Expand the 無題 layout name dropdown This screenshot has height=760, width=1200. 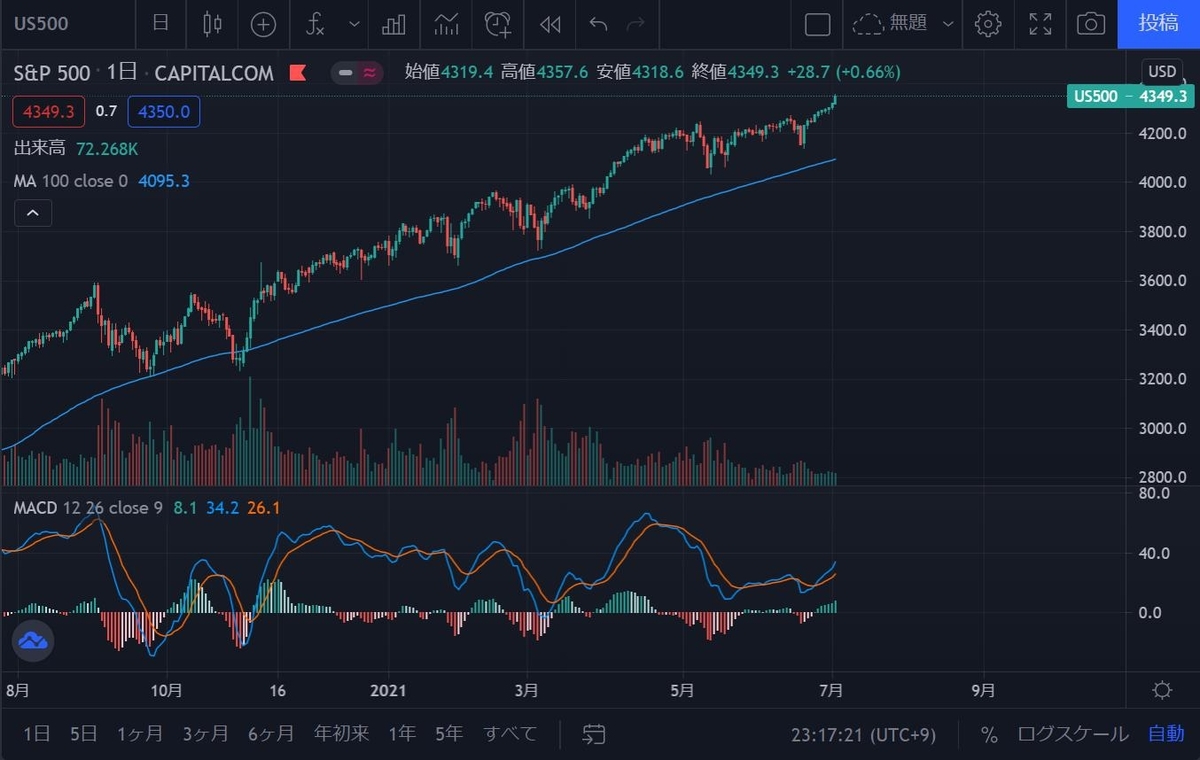tap(948, 24)
